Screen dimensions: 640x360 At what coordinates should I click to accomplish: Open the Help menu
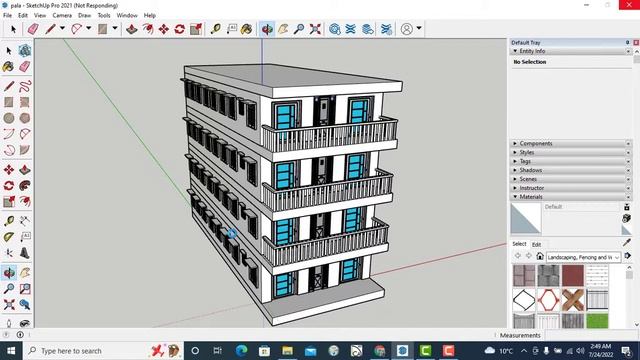[150, 15]
